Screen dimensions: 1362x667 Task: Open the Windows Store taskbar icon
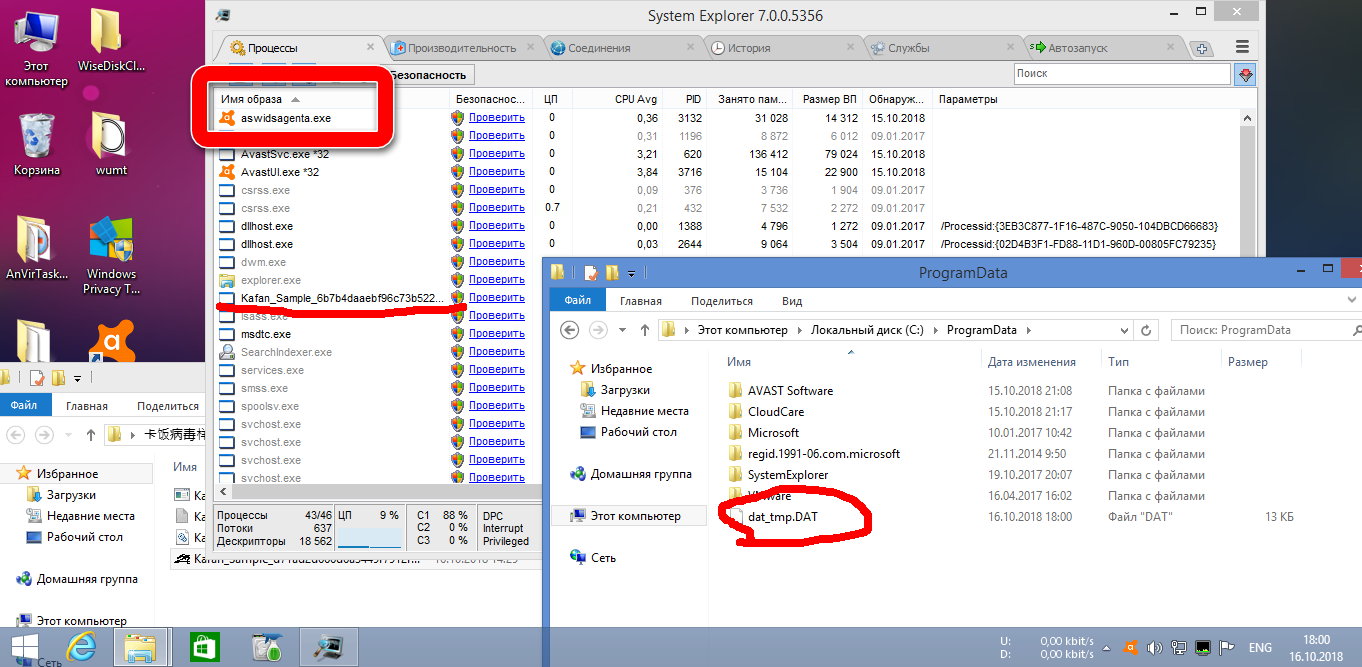click(x=206, y=648)
